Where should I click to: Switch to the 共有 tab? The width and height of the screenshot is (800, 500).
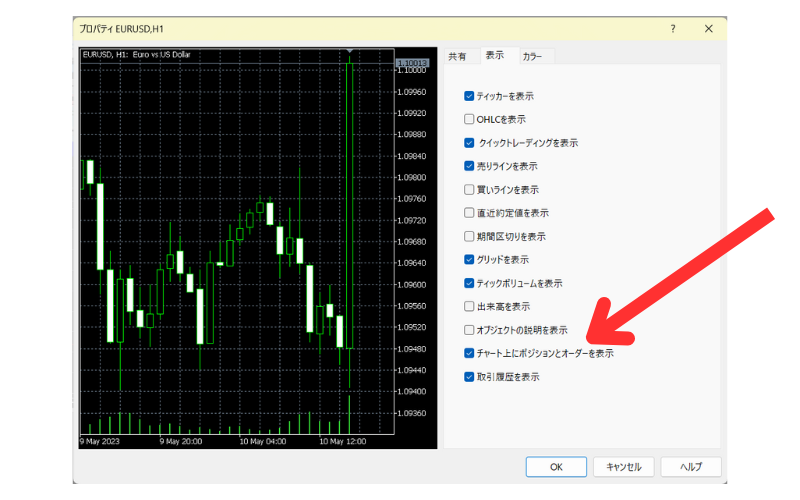[x=457, y=56]
